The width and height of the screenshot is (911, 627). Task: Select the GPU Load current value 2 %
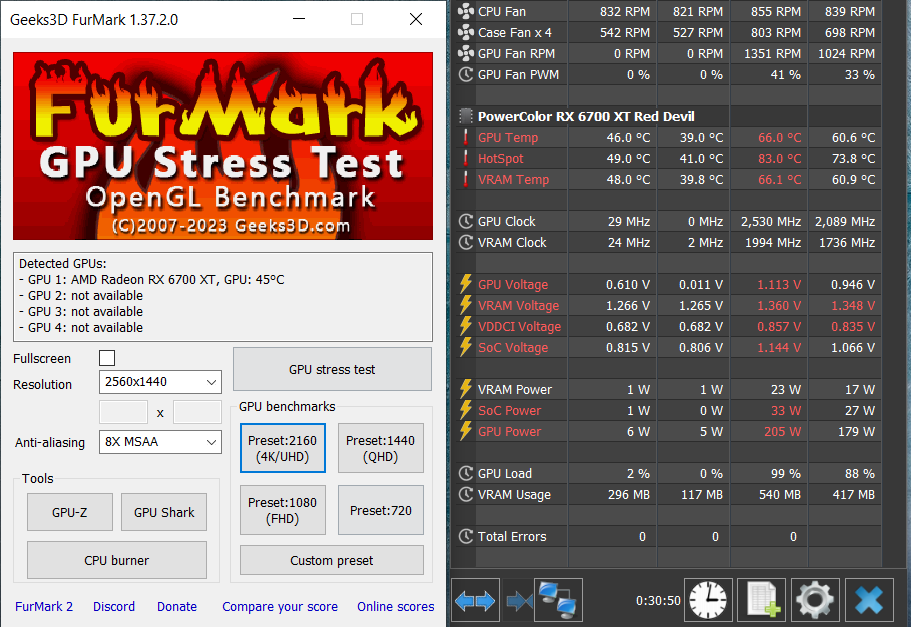point(638,474)
